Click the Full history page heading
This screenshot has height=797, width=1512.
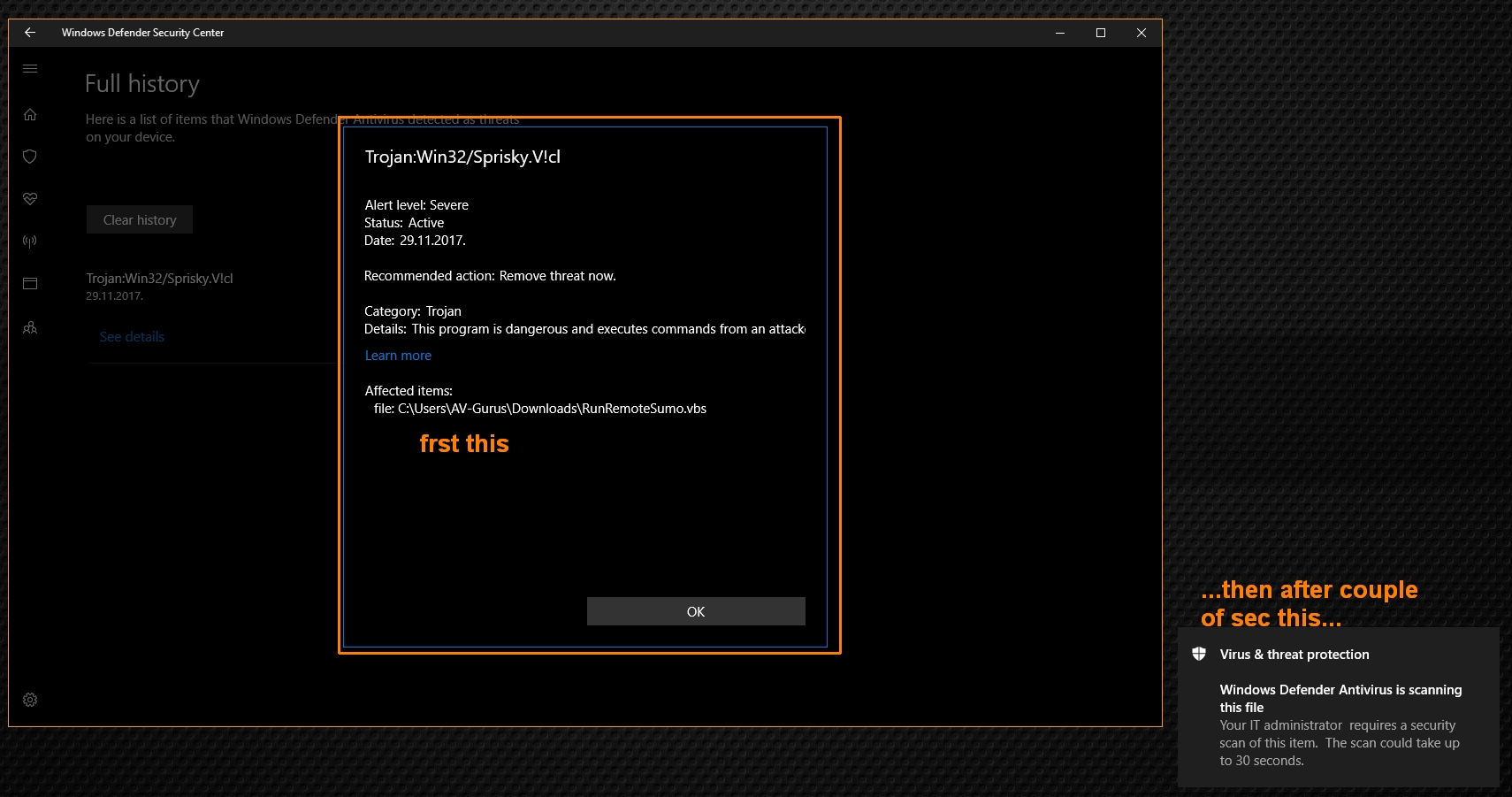click(142, 84)
